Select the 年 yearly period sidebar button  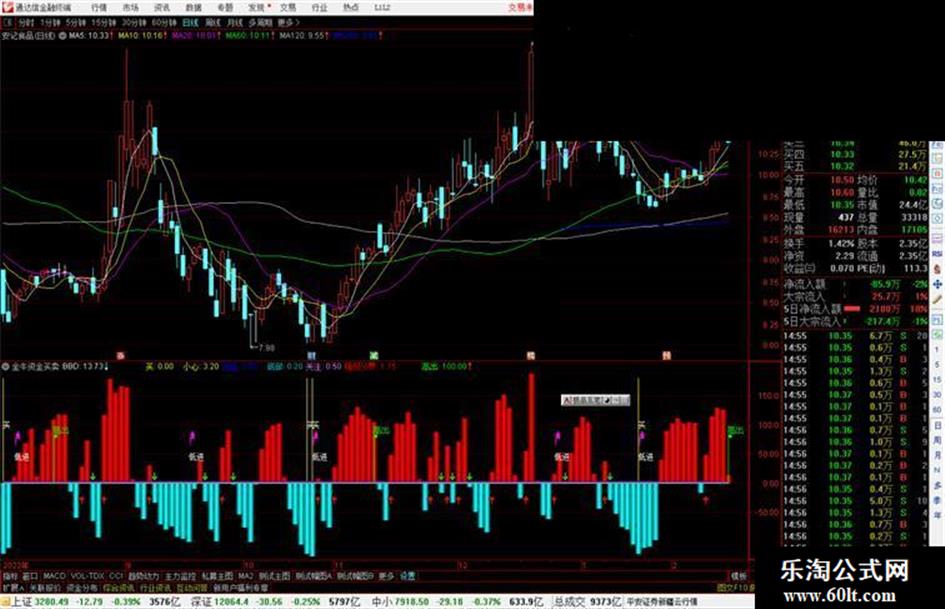point(937,516)
